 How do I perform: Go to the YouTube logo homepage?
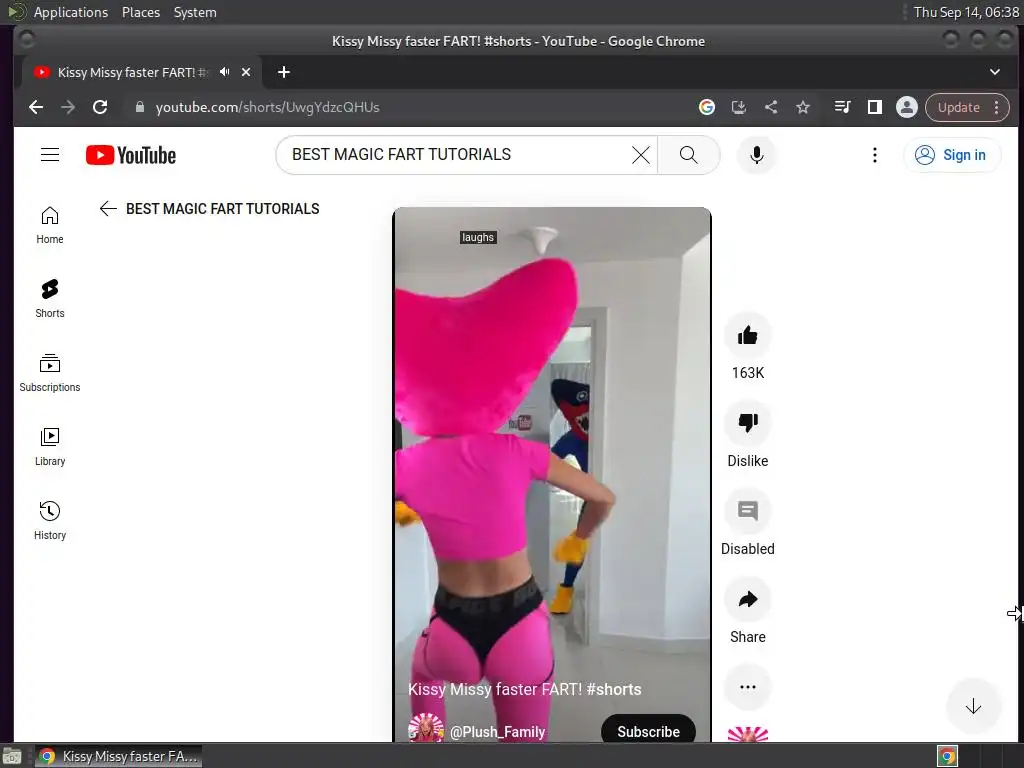(131, 155)
